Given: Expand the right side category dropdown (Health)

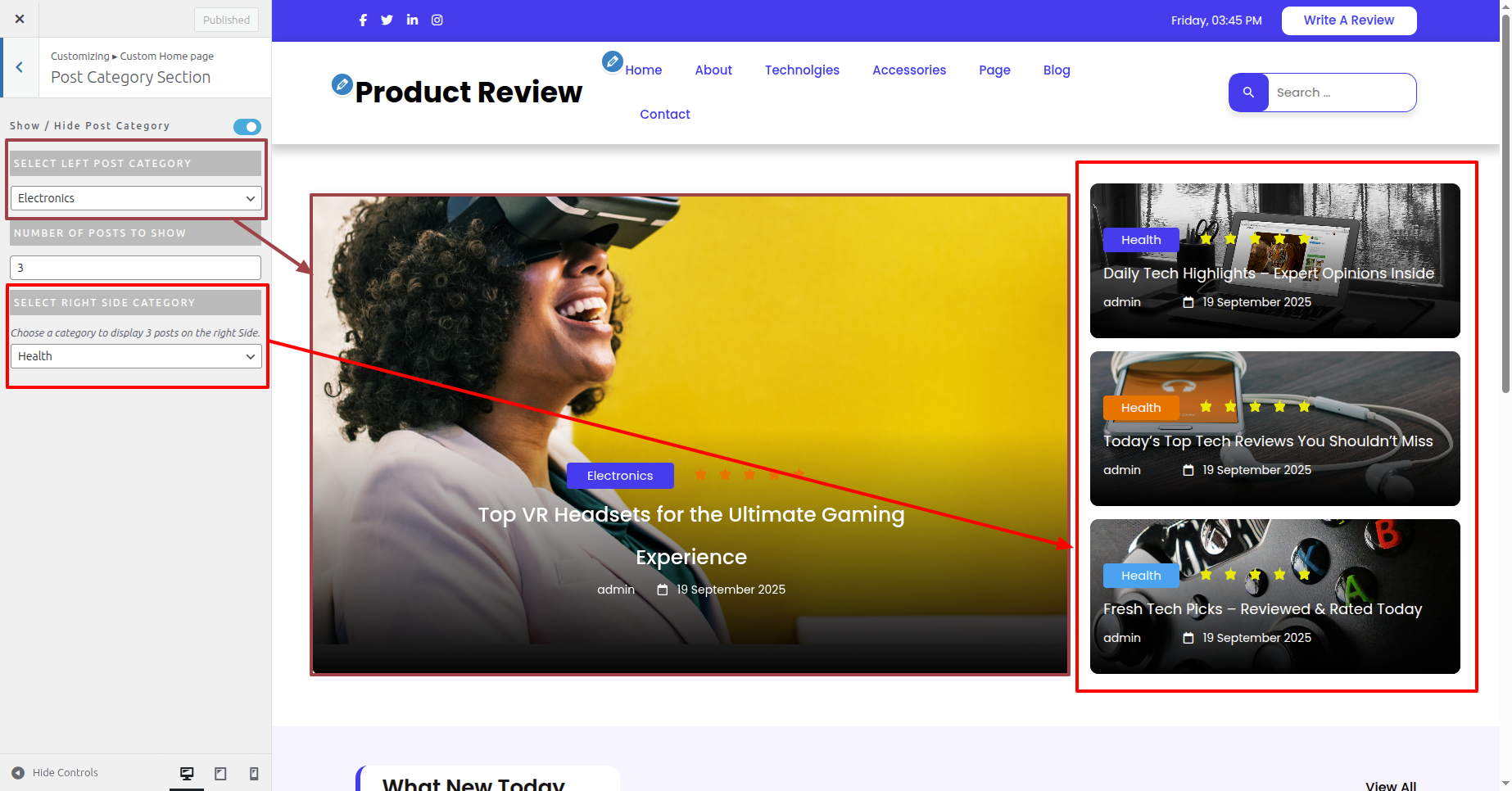Looking at the screenshot, I should tap(136, 356).
